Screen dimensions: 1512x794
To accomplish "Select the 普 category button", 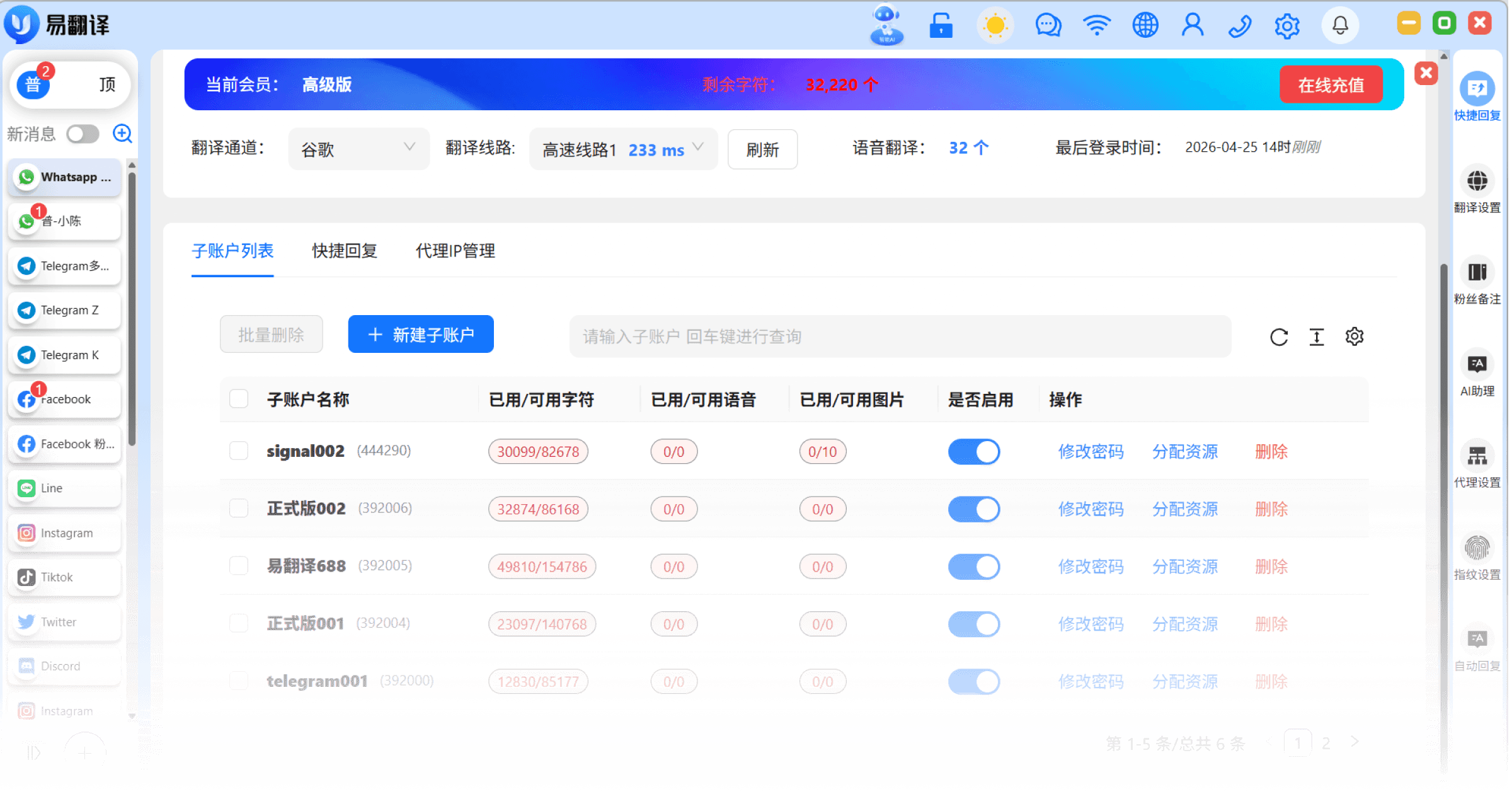I will (x=33, y=84).
